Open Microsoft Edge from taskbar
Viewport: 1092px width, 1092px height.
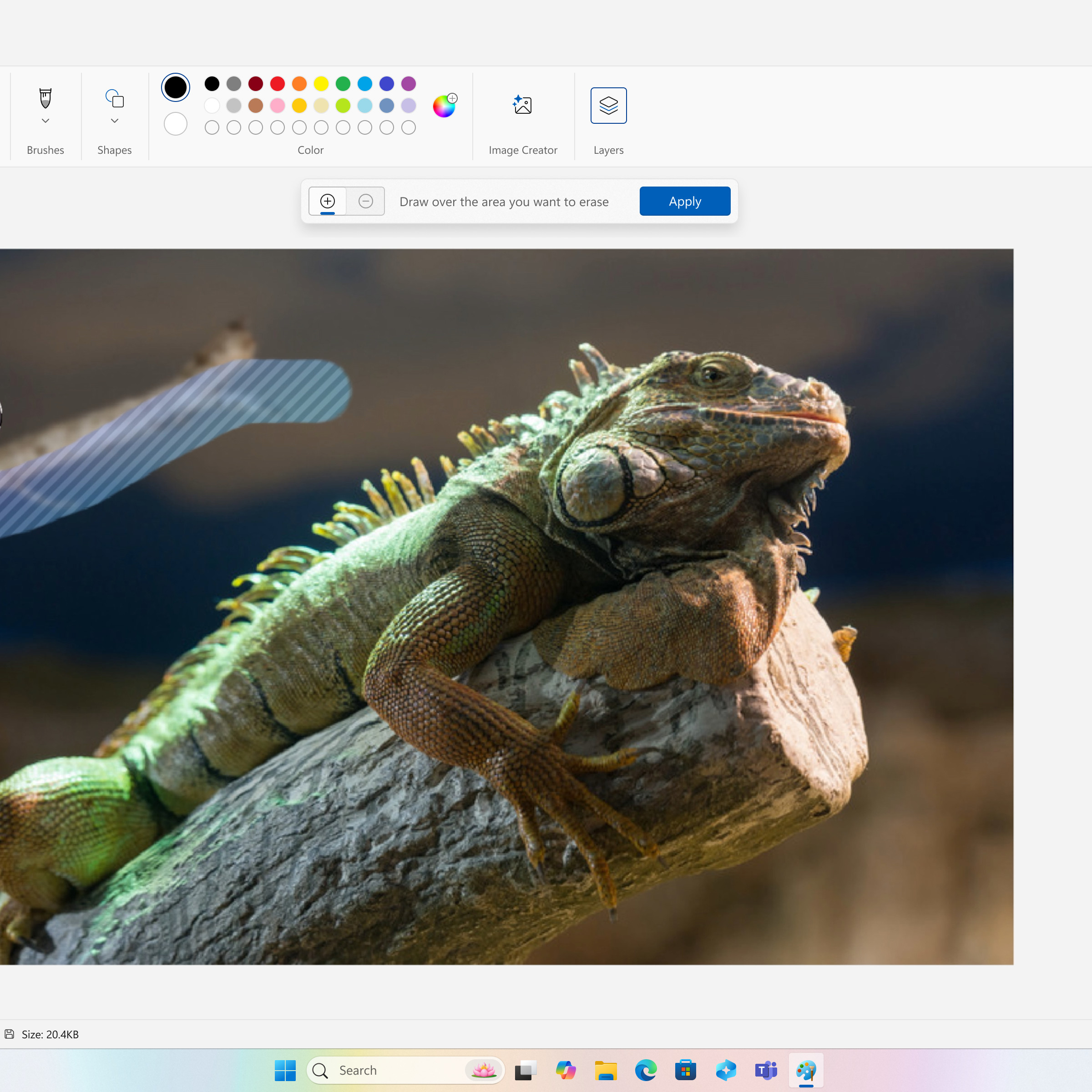point(641,1071)
